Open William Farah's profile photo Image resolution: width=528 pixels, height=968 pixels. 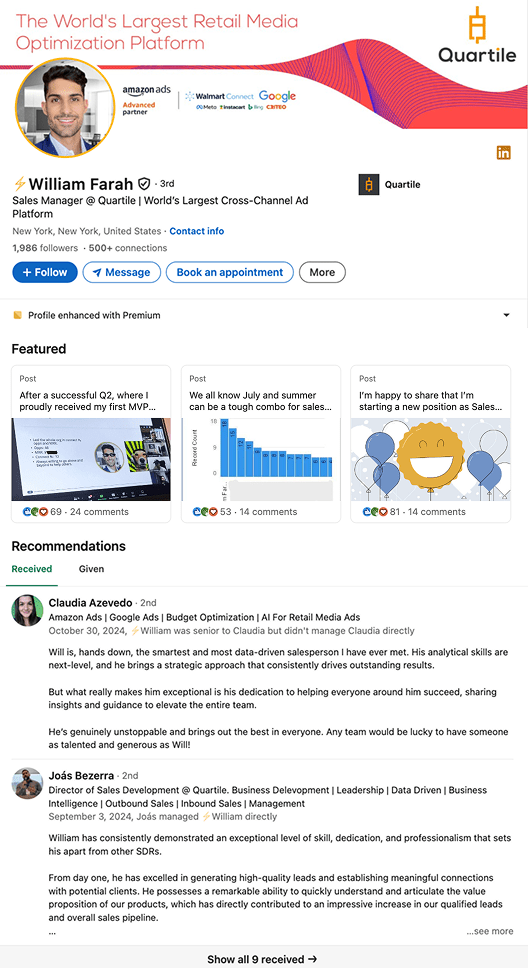[x=65, y=108]
